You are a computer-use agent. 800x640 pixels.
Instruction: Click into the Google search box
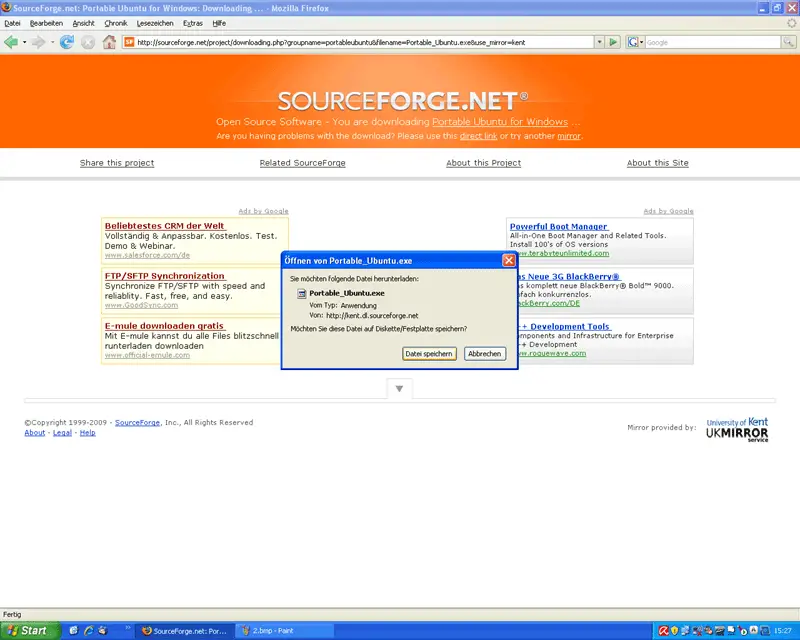pyautogui.click(x=713, y=42)
